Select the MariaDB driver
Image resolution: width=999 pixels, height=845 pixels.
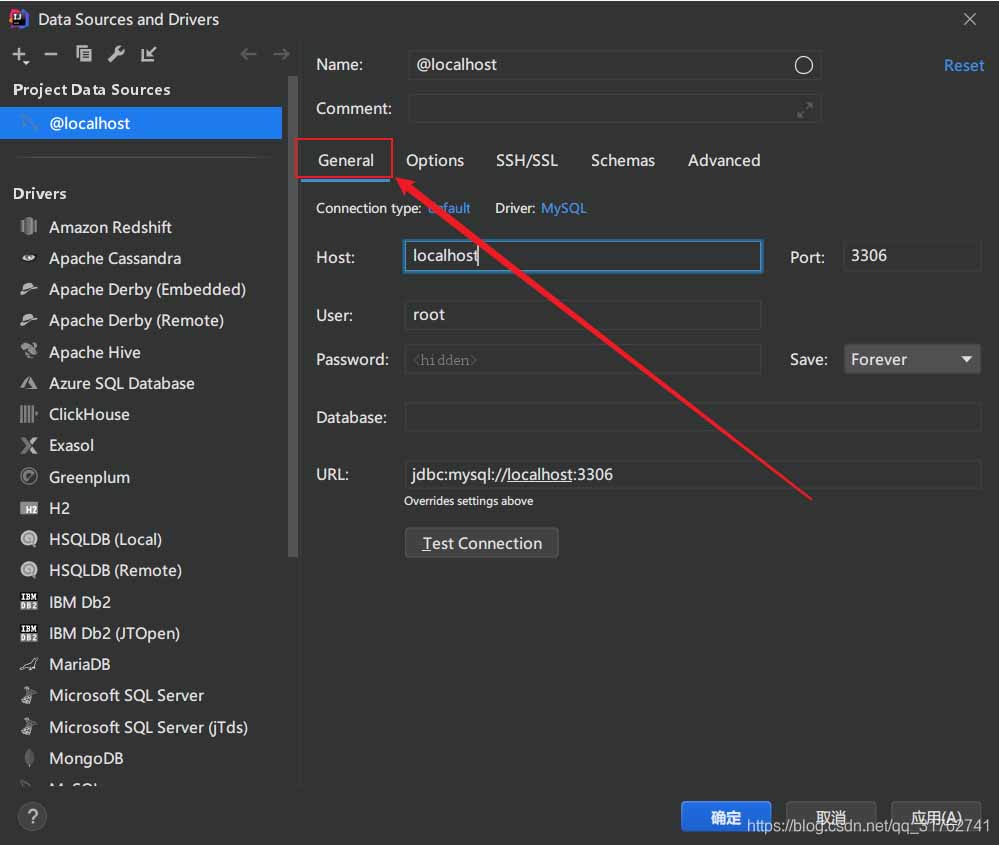click(80, 664)
